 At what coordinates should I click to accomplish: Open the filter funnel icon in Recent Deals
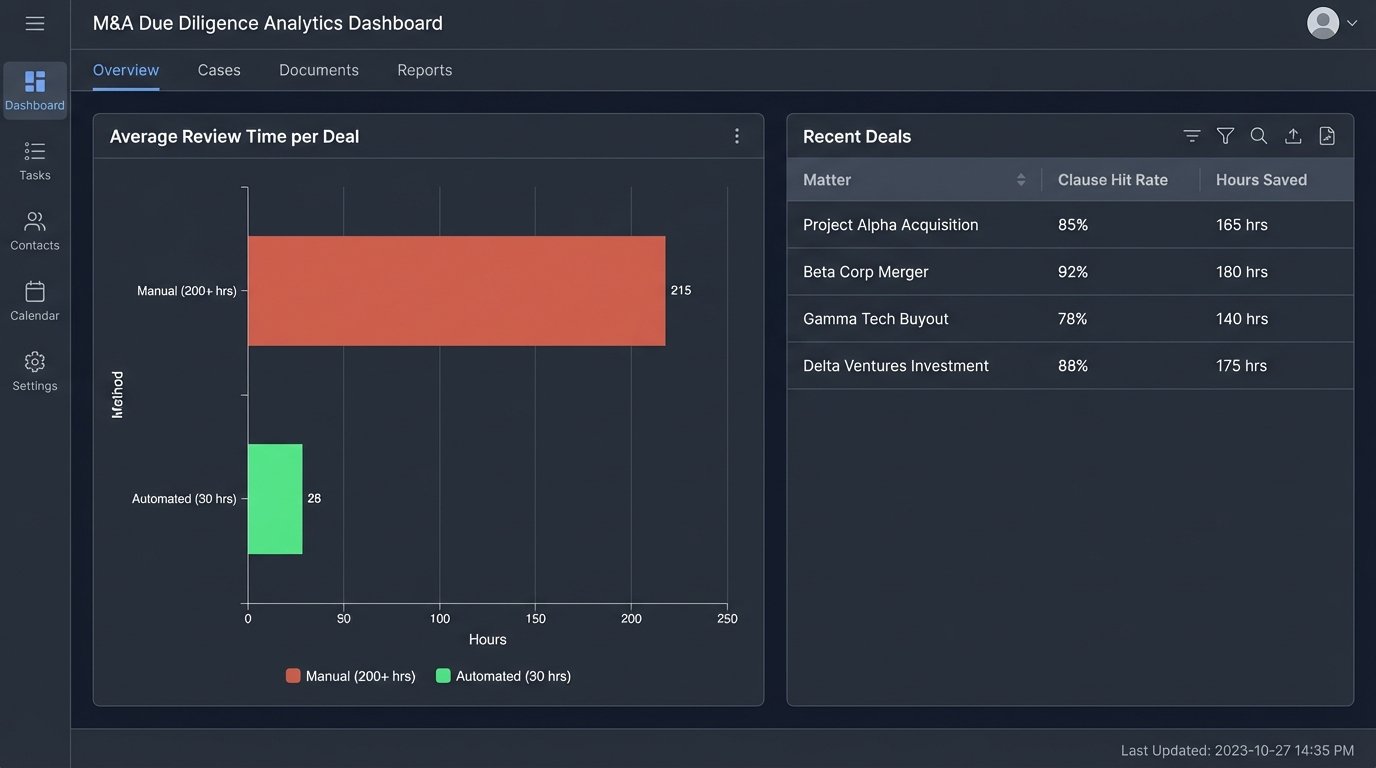pyautogui.click(x=1225, y=135)
